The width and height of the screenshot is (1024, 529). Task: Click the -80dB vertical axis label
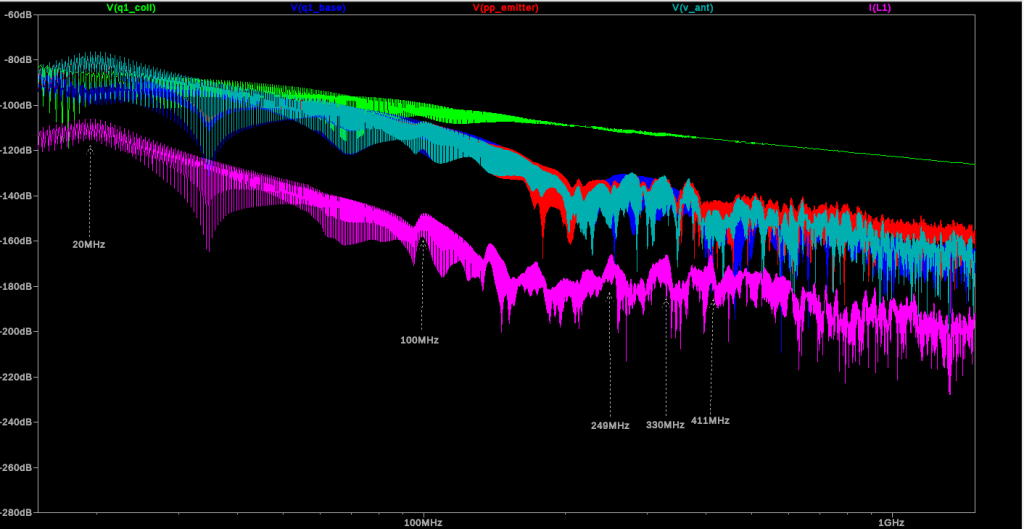[18, 59]
